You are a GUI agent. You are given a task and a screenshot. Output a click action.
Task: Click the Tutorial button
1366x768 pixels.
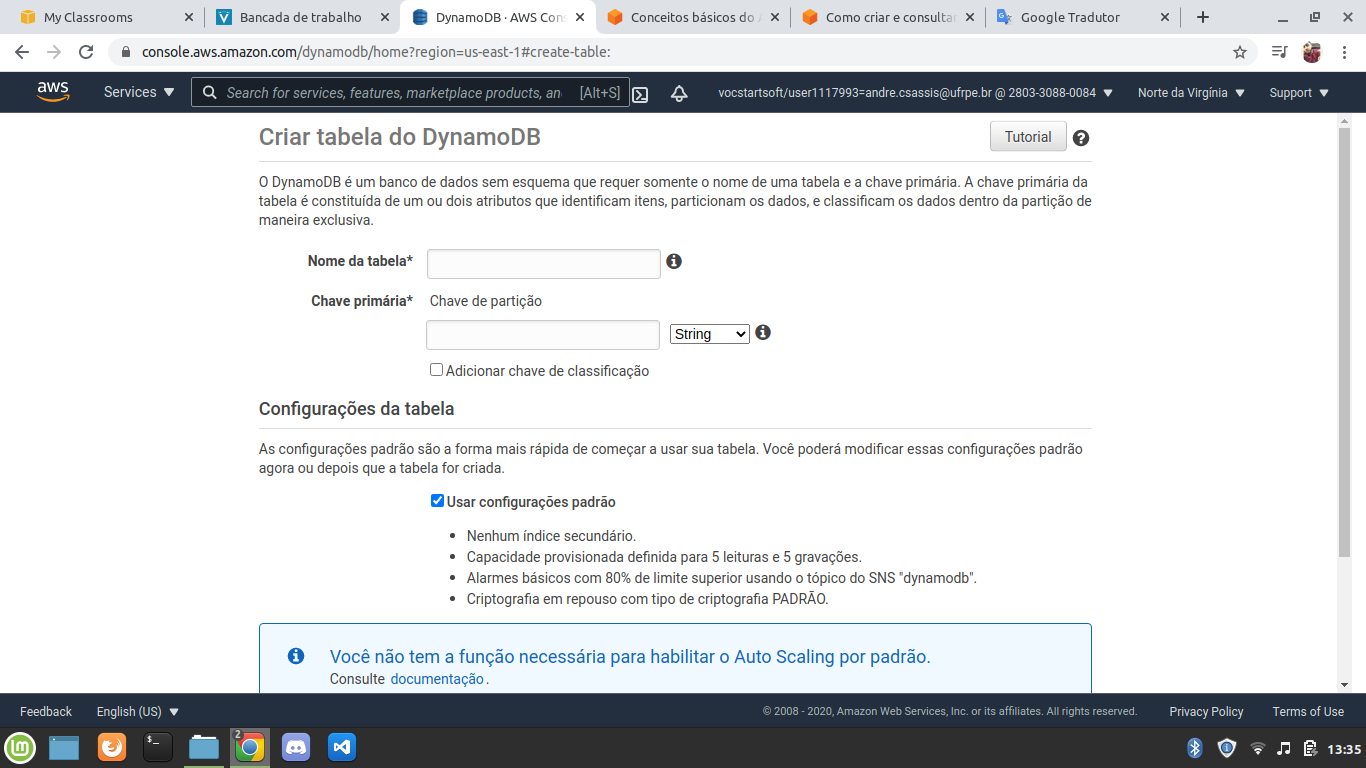[1028, 137]
